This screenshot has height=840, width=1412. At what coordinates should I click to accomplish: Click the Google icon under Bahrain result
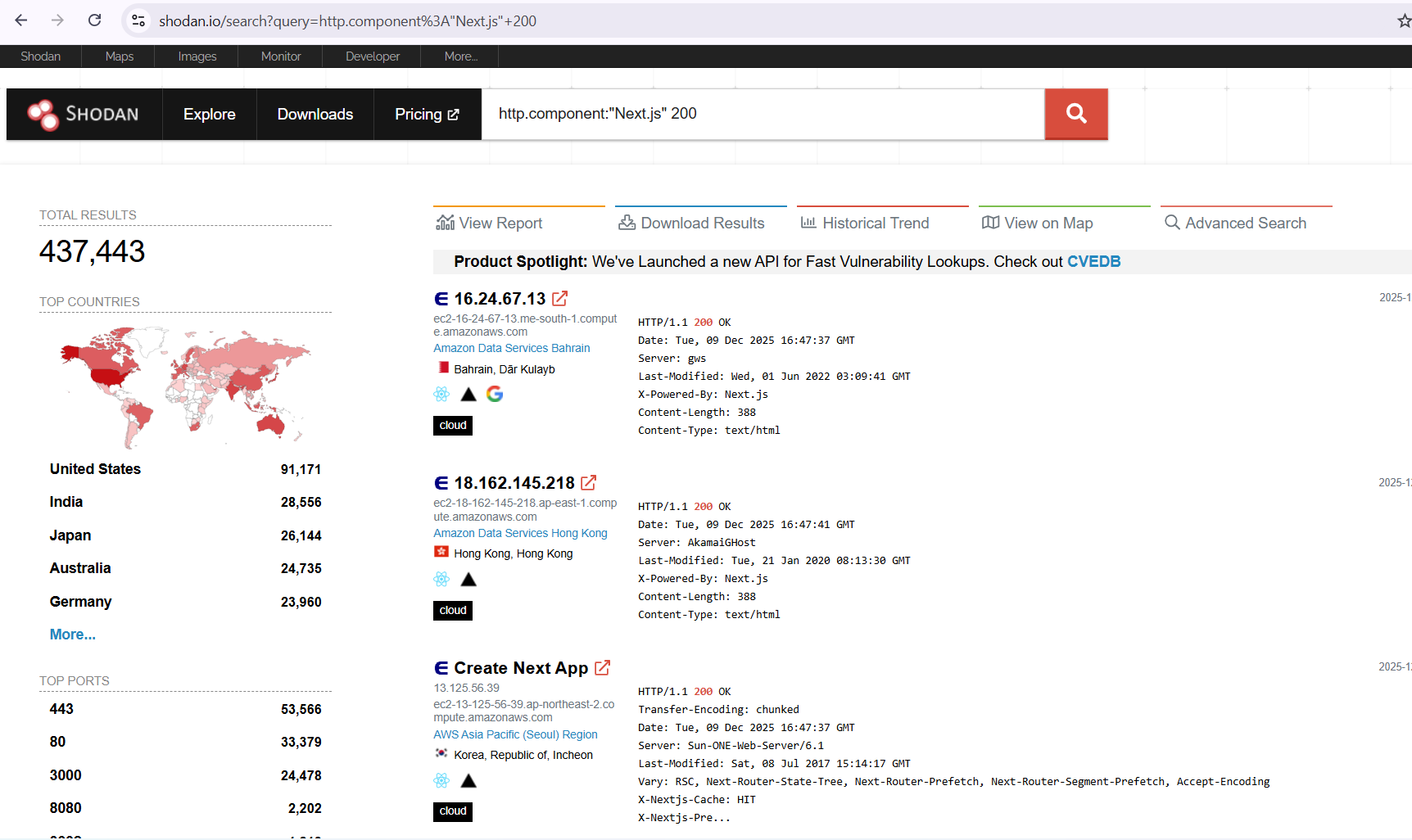[495, 394]
